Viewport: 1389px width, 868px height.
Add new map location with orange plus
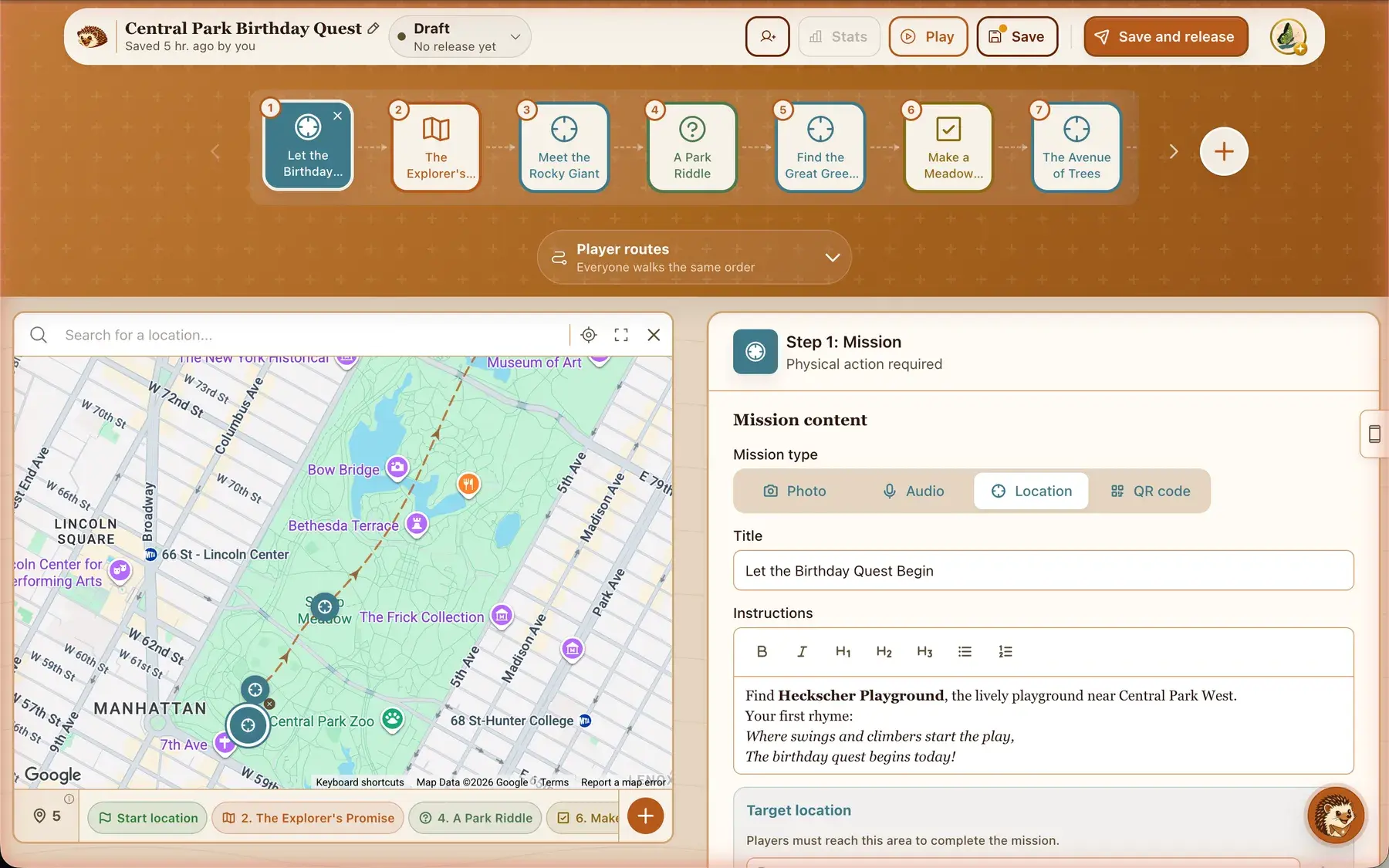coord(645,816)
